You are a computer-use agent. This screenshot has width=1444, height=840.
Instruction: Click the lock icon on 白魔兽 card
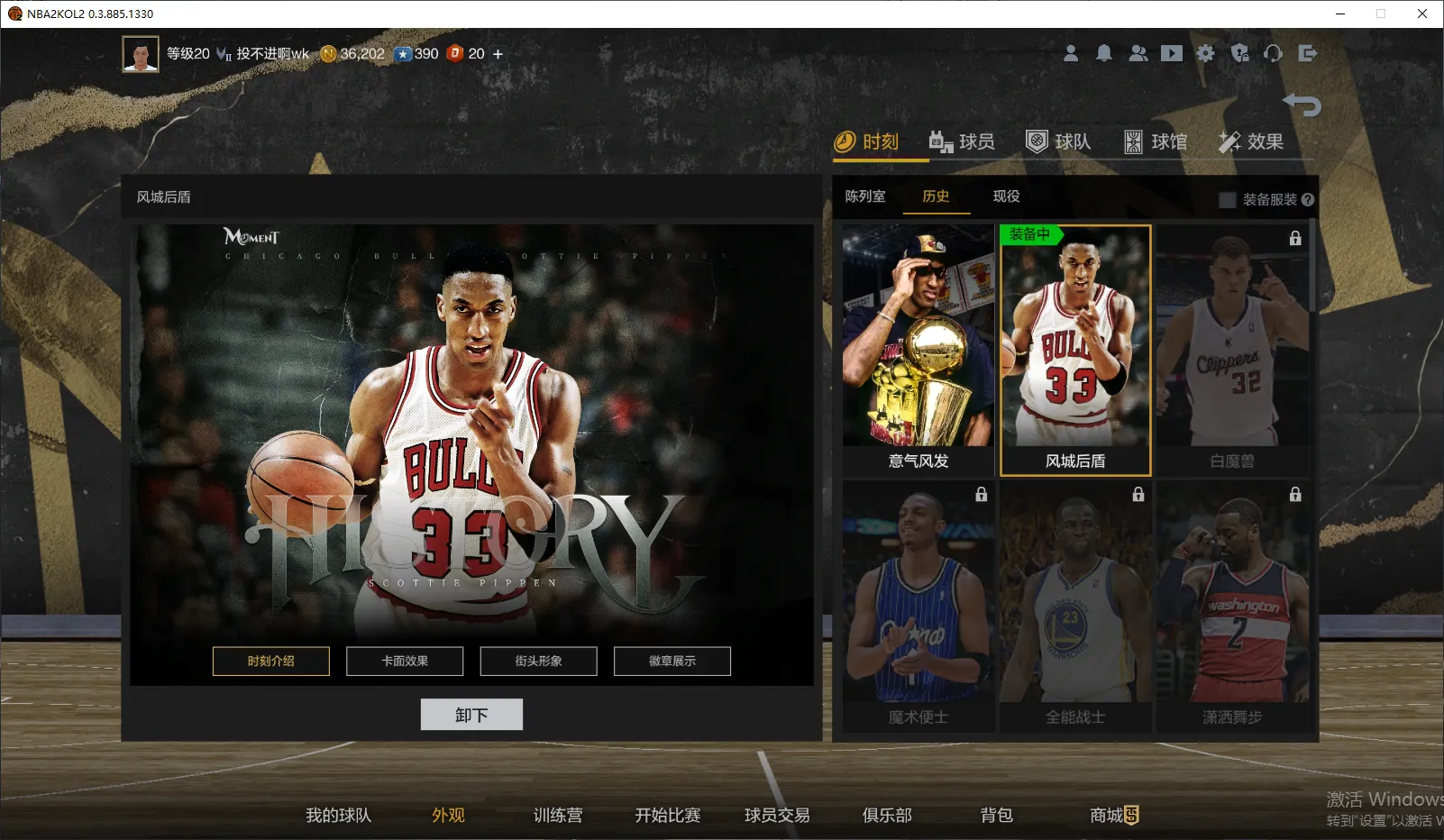coord(1295,238)
